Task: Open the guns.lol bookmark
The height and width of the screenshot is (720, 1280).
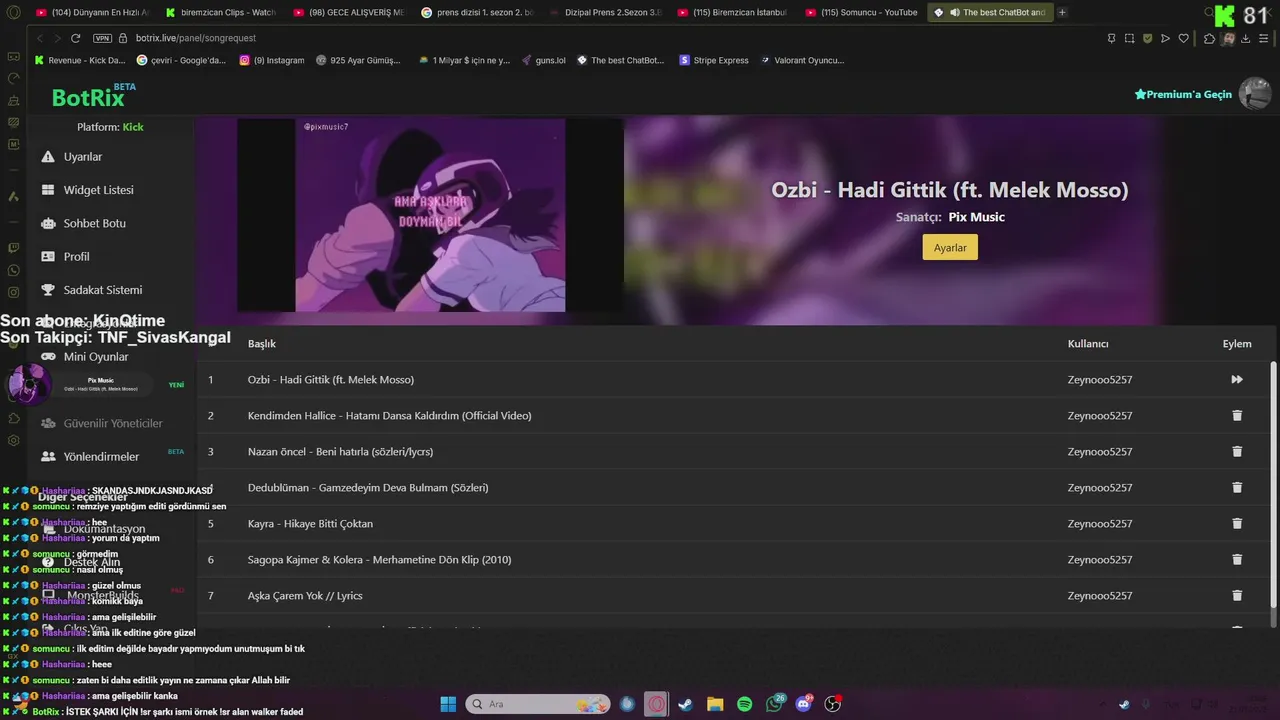Action: 544,60
